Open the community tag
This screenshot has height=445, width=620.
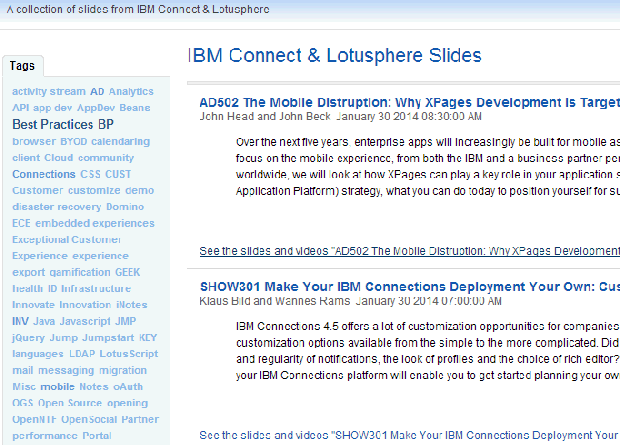click(x=106, y=157)
